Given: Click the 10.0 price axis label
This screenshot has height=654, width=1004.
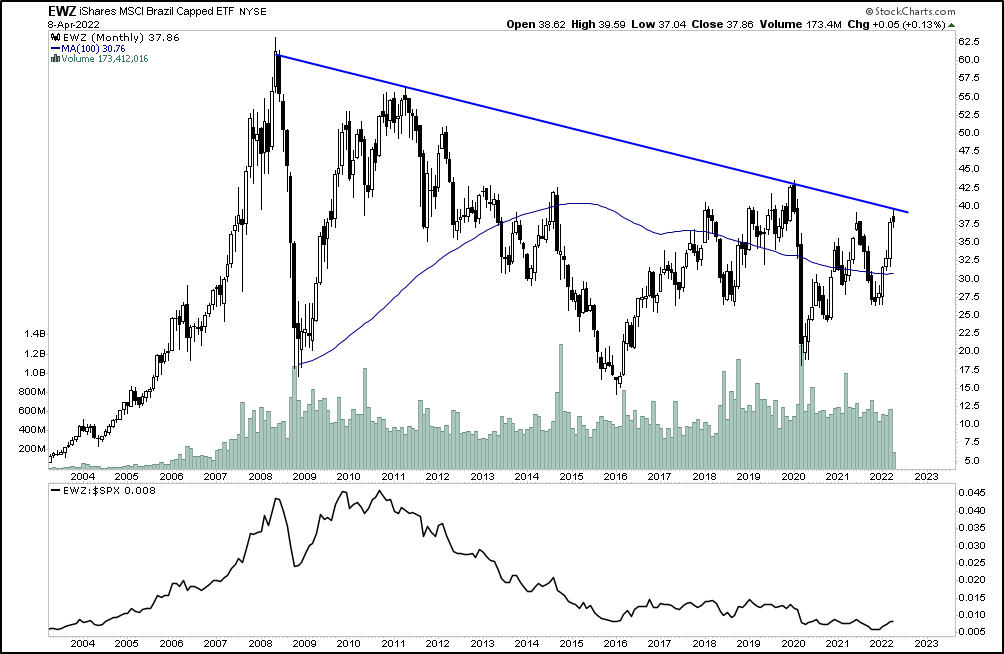Looking at the screenshot, I should (968, 424).
